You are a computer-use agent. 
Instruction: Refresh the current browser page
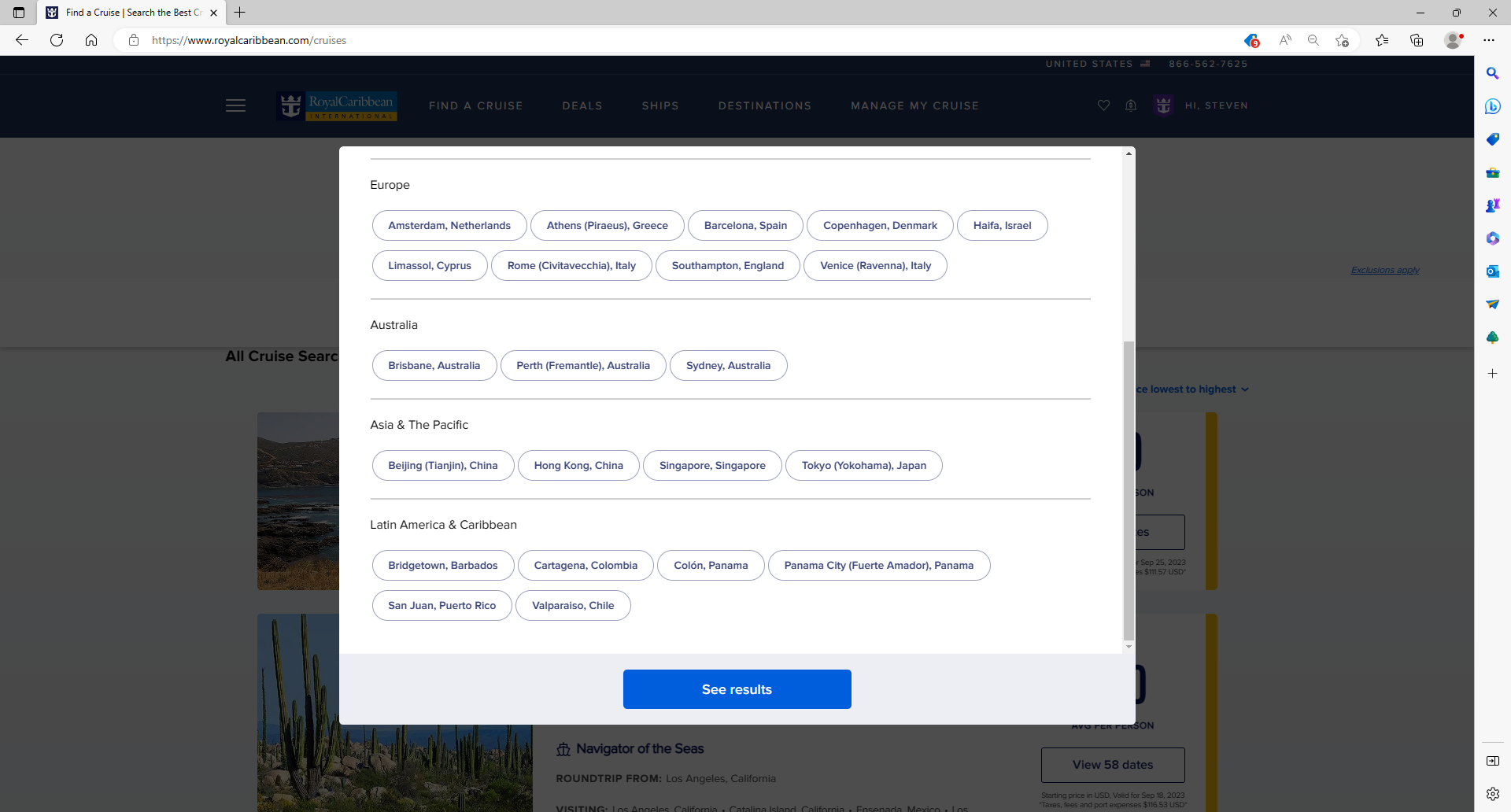point(57,40)
